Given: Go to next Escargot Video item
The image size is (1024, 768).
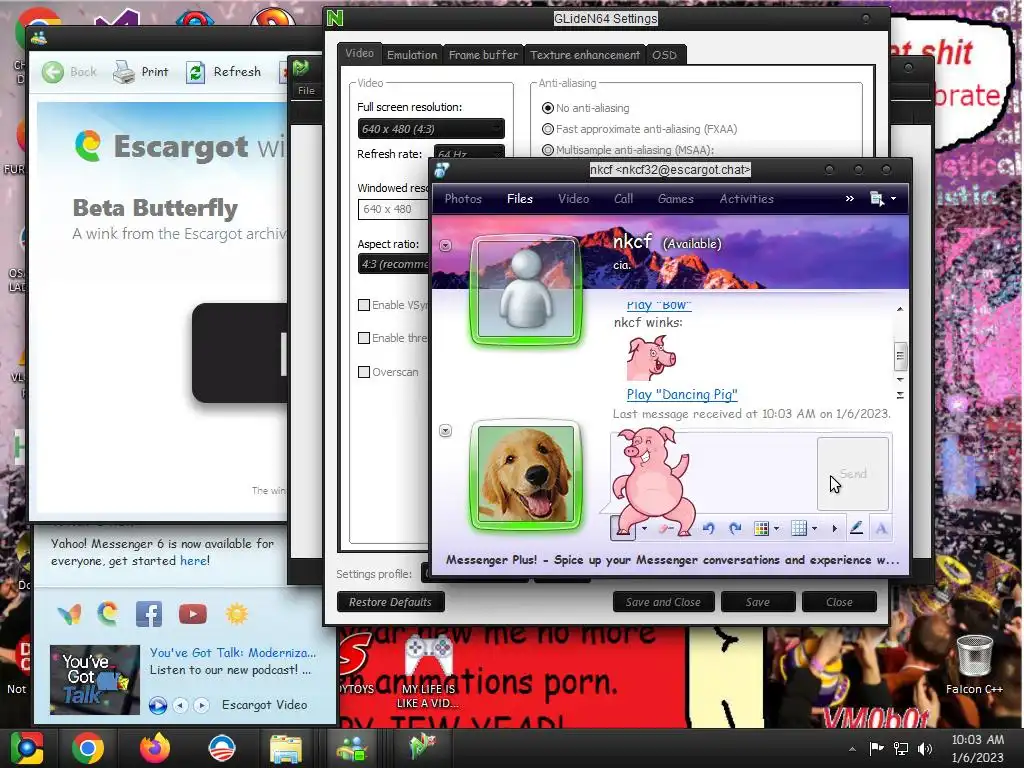Looking at the screenshot, I should 202,705.
